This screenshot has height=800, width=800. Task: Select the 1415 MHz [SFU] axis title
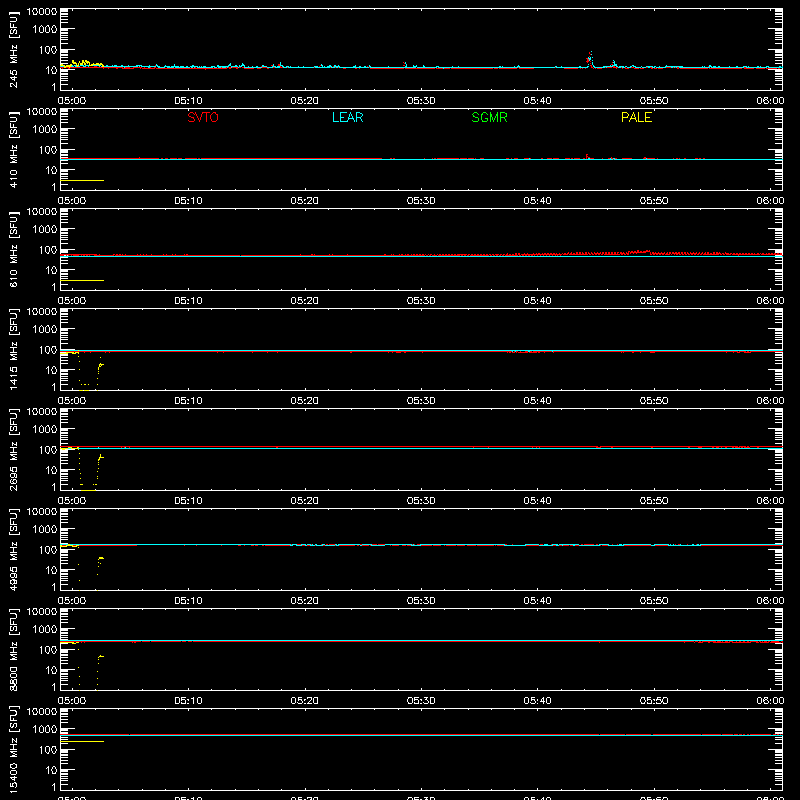click(14, 349)
